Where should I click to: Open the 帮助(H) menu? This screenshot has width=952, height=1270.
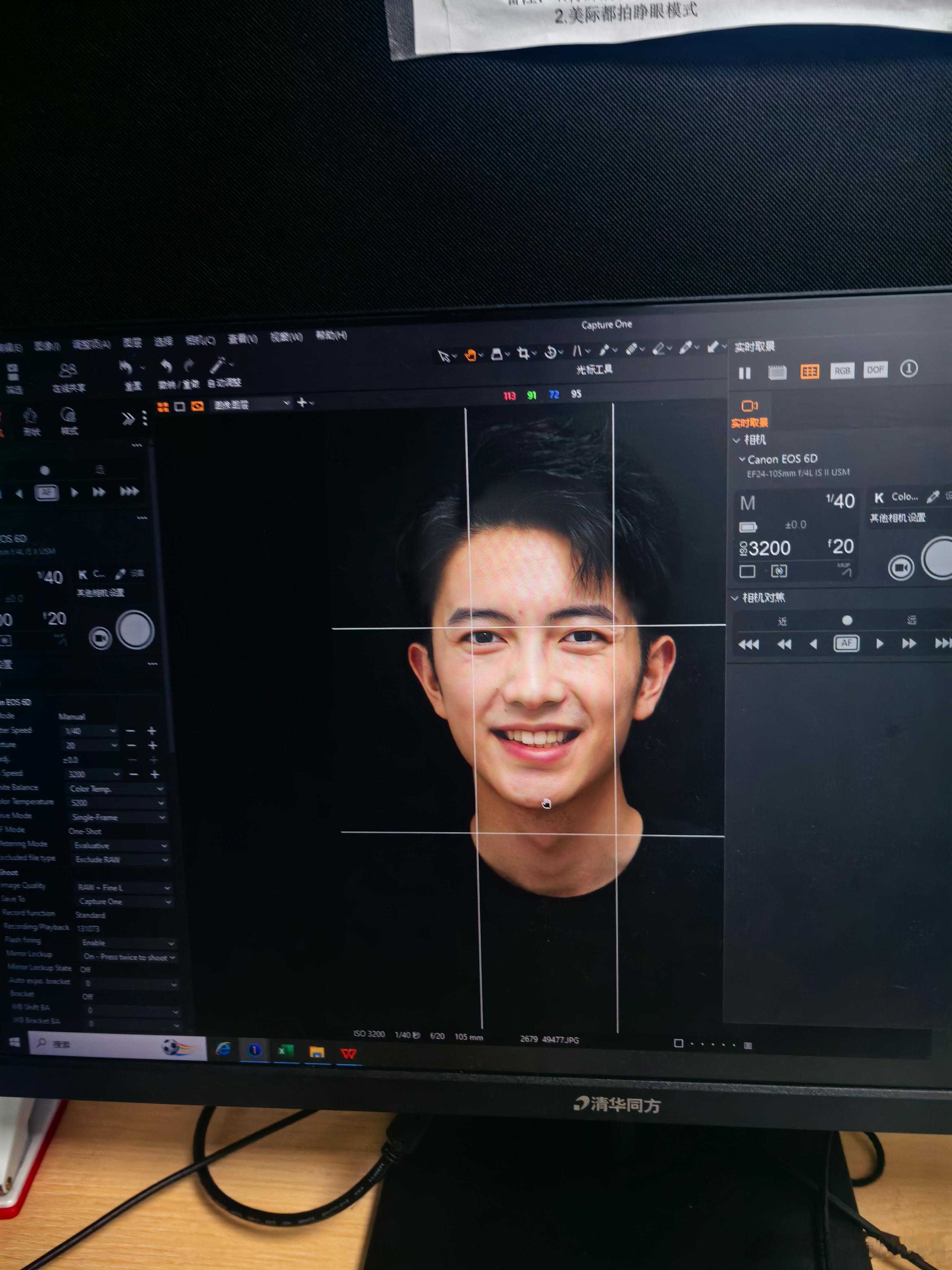pos(331,335)
